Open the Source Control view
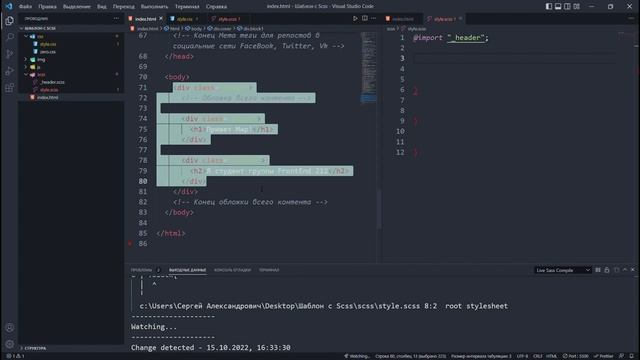Screen dimensions: 640x360 point(9,54)
